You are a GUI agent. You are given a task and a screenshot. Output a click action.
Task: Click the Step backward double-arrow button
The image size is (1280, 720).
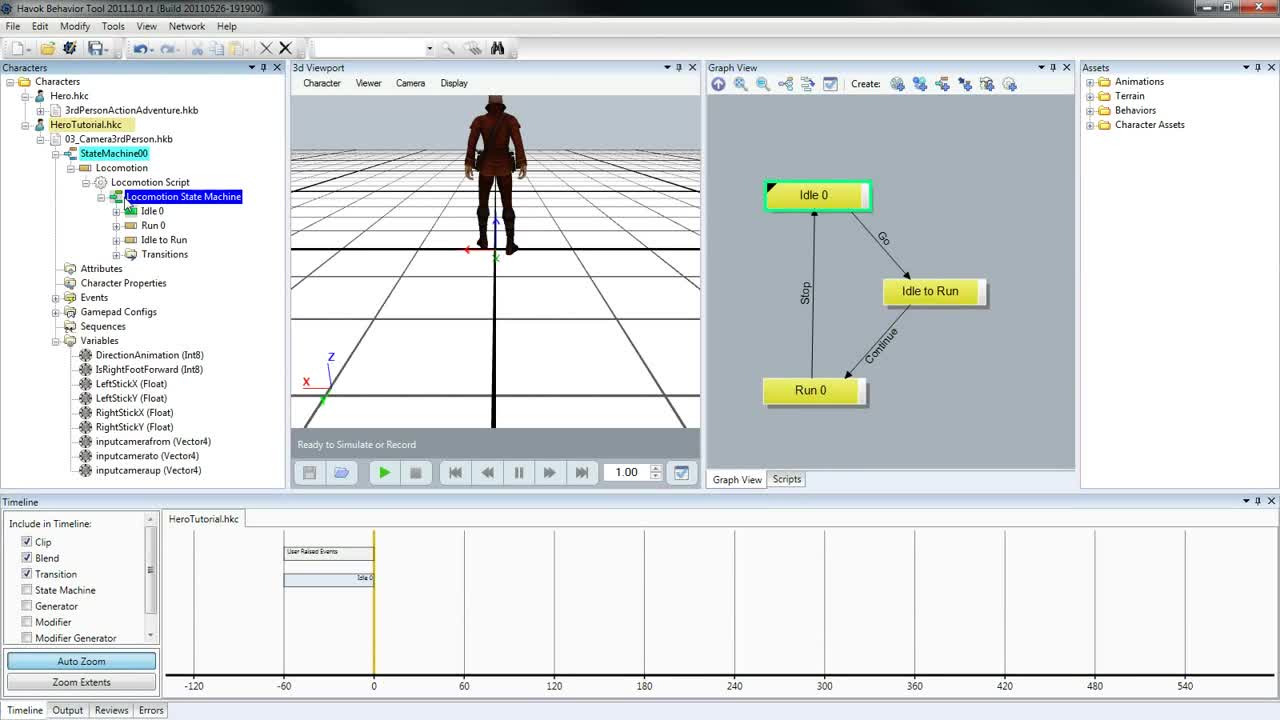point(488,473)
